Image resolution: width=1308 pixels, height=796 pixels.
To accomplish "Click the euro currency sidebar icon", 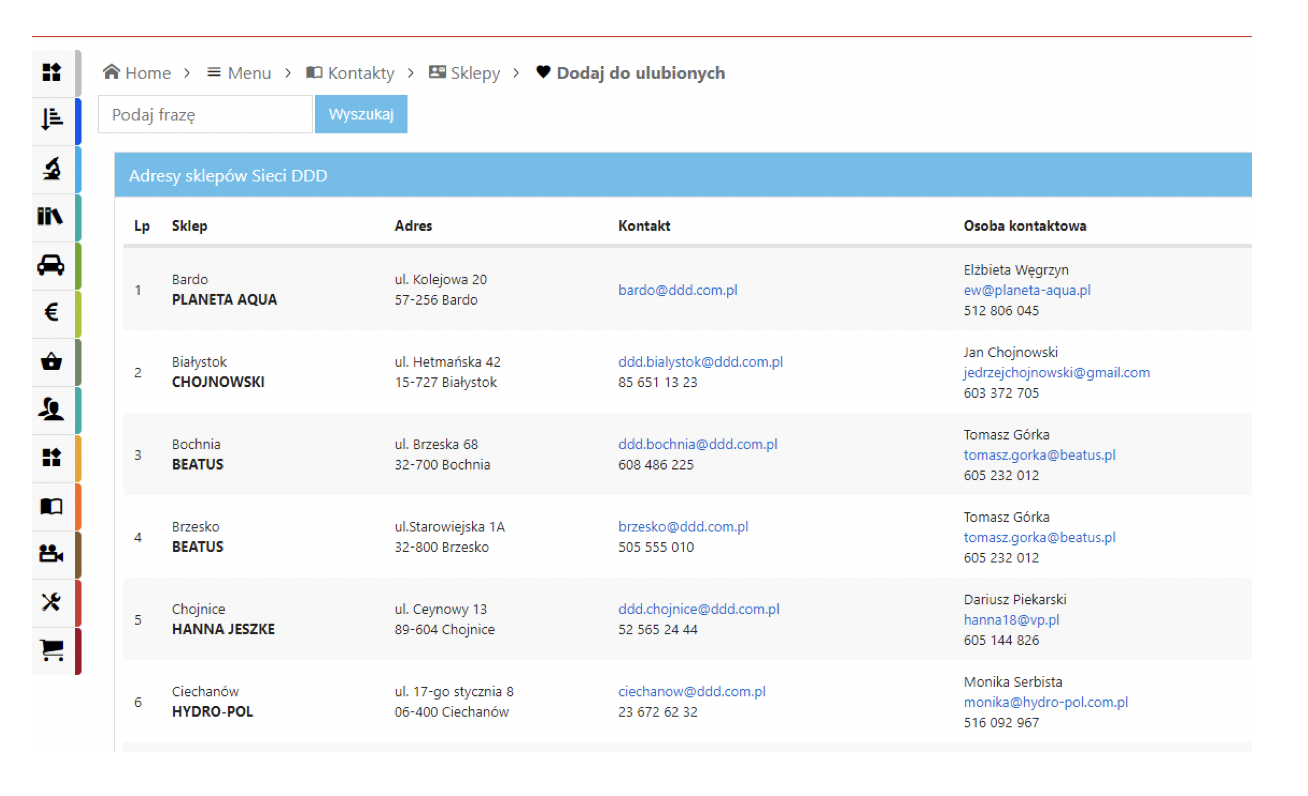I will [x=52, y=313].
